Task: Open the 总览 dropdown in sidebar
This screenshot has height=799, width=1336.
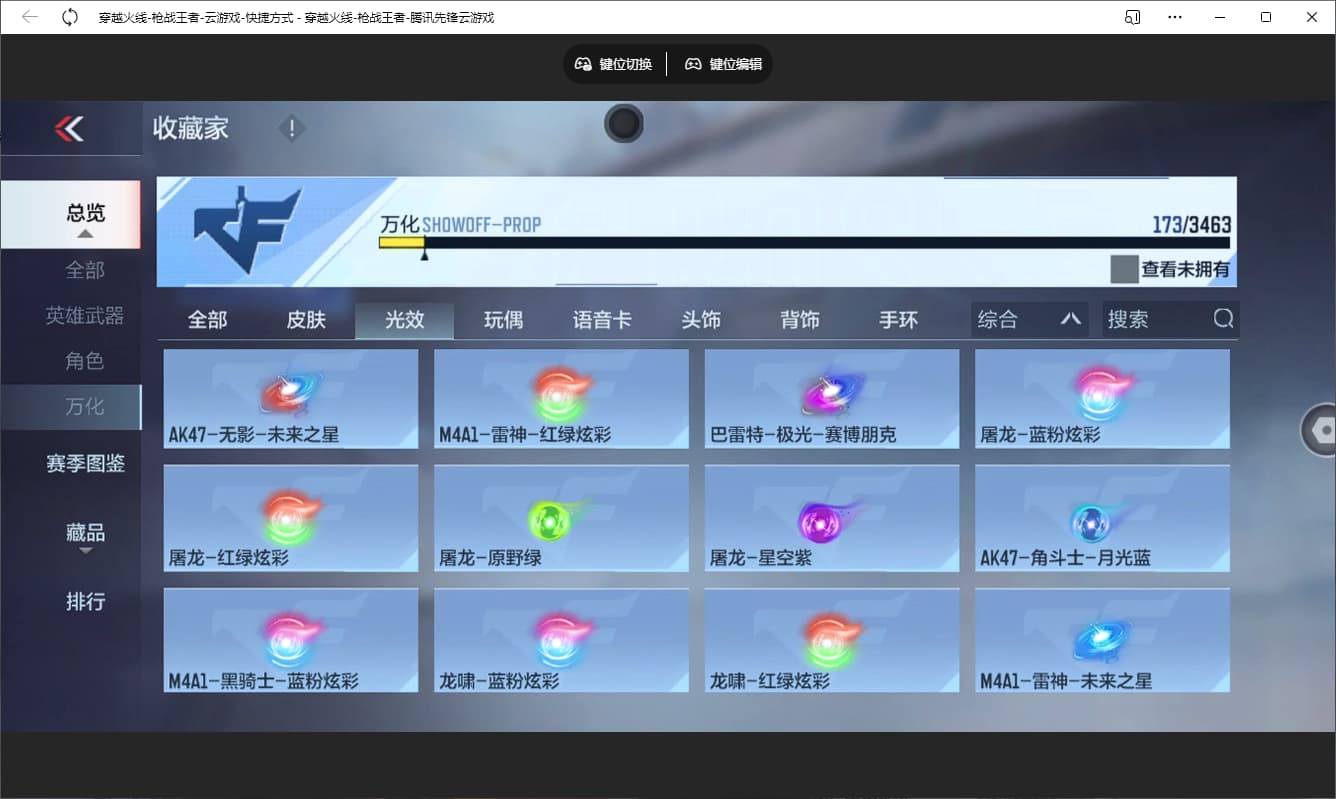Action: 84,213
